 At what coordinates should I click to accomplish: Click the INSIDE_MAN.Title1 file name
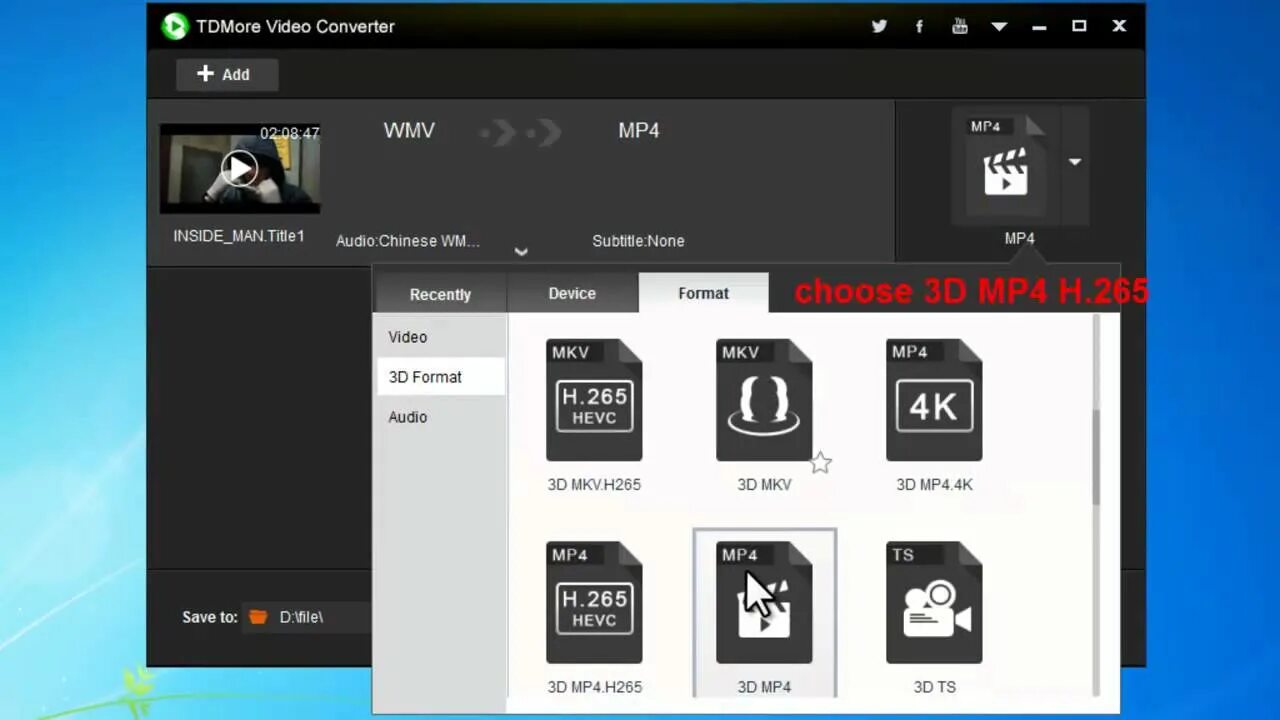pos(239,236)
